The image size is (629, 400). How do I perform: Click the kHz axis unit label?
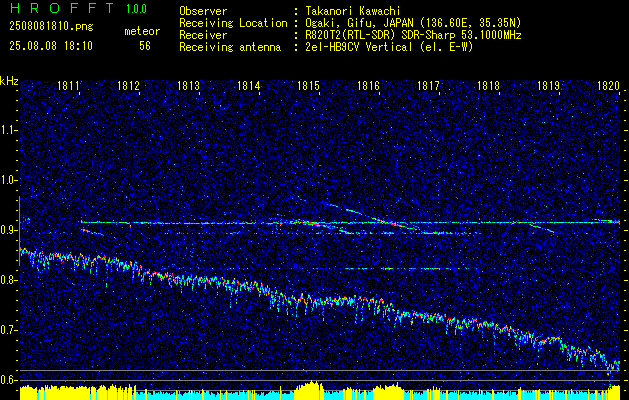pyautogui.click(x=9, y=81)
